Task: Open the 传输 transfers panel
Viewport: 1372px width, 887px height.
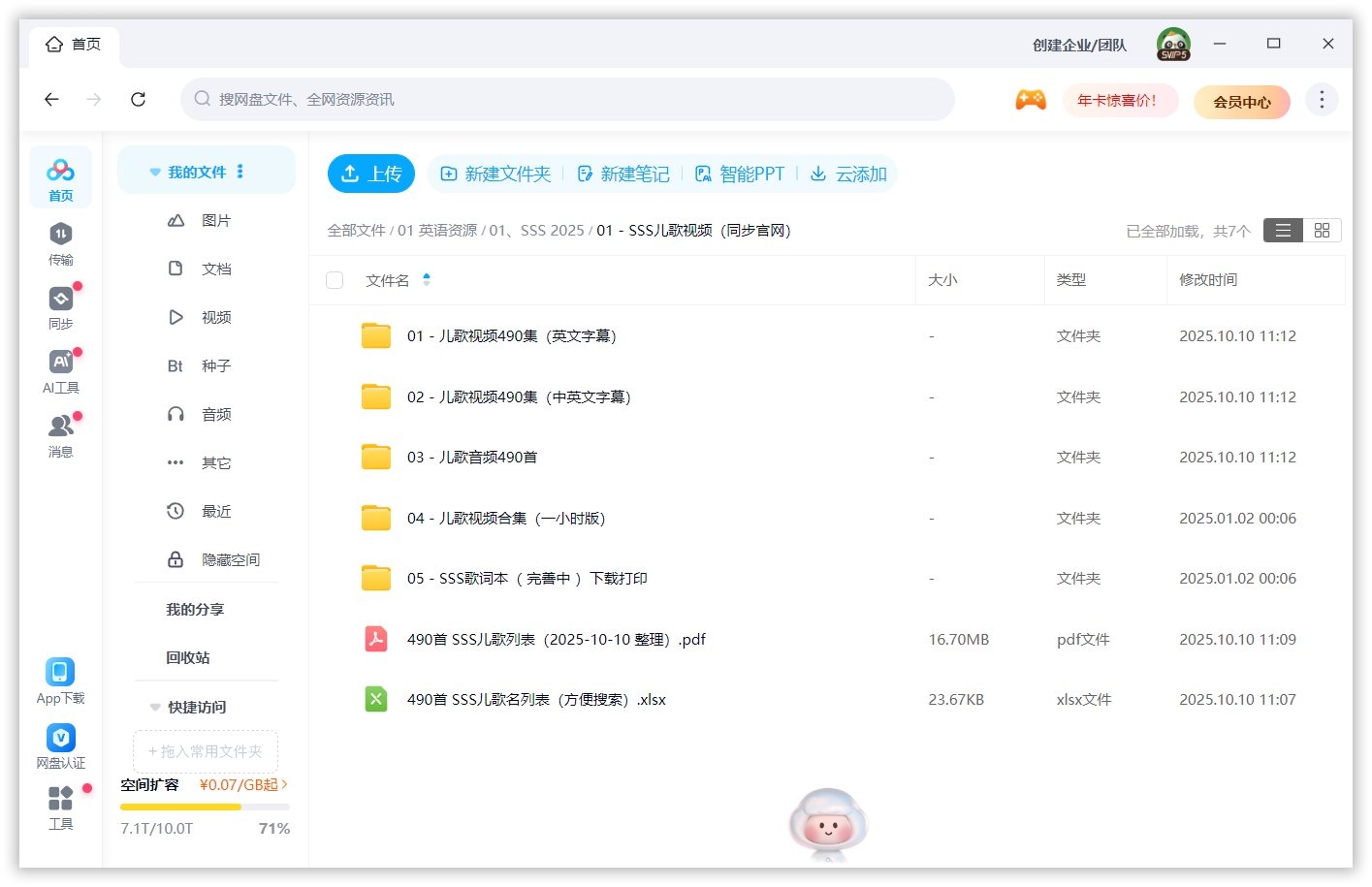Action: pos(60,242)
